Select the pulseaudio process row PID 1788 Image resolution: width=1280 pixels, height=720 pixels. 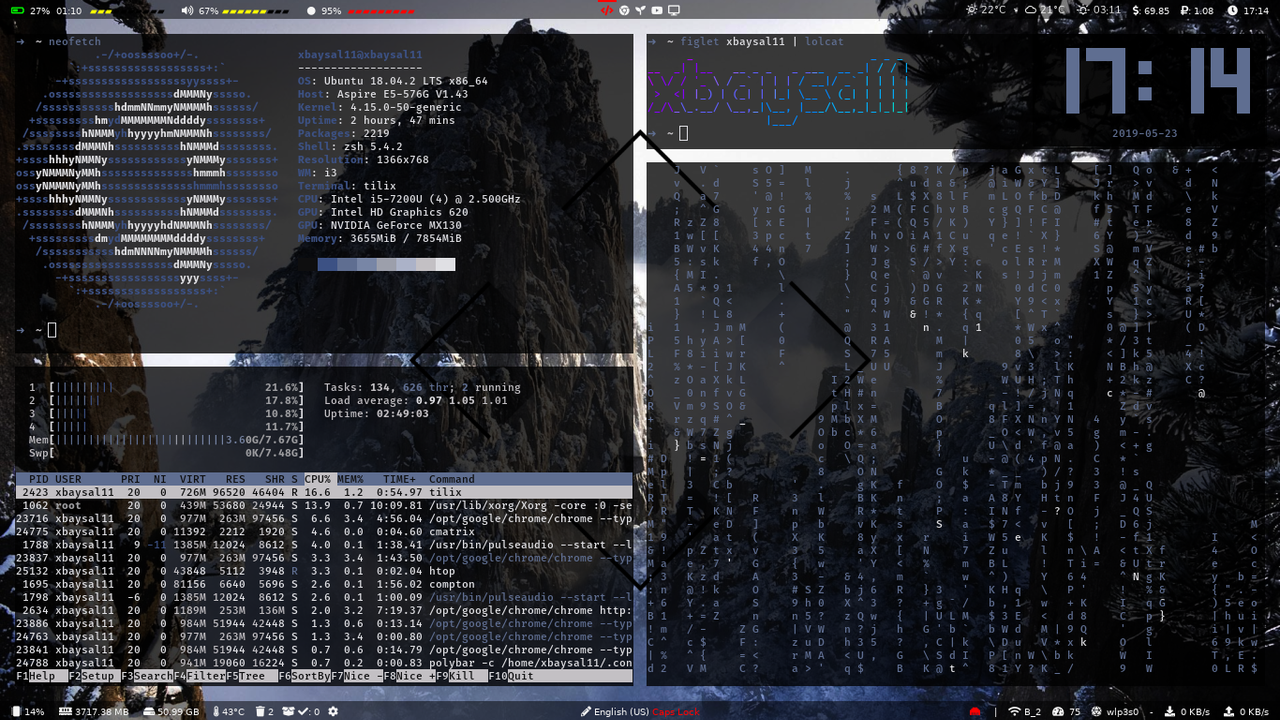pyautogui.click(x=325, y=544)
